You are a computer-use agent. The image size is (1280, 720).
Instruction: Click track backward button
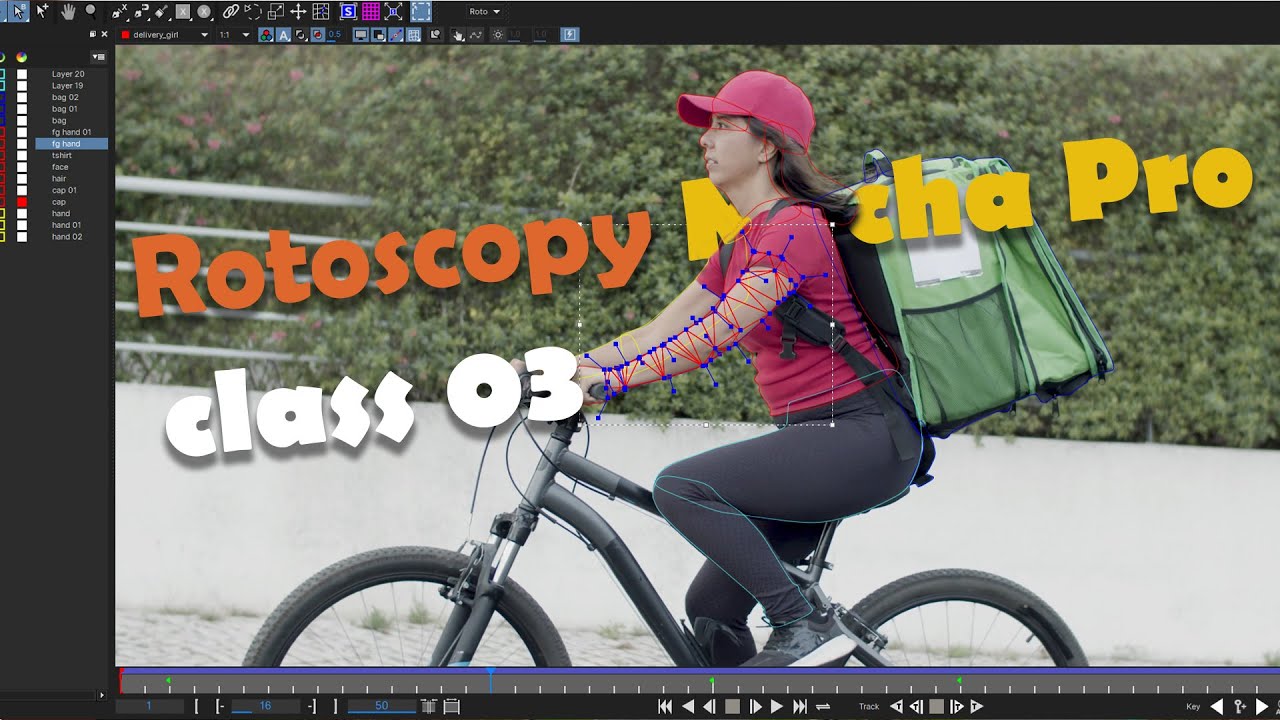(896, 706)
